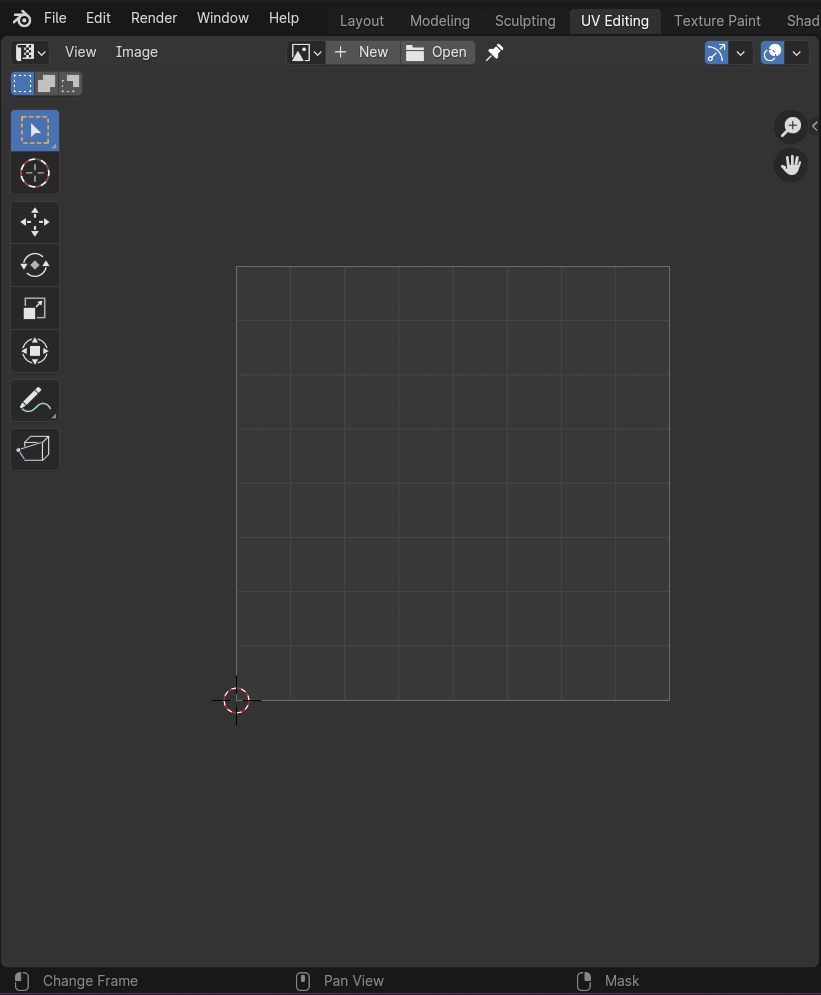Click the zoom magnifier gizmo
This screenshot has width=821, height=995.
point(791,127)
